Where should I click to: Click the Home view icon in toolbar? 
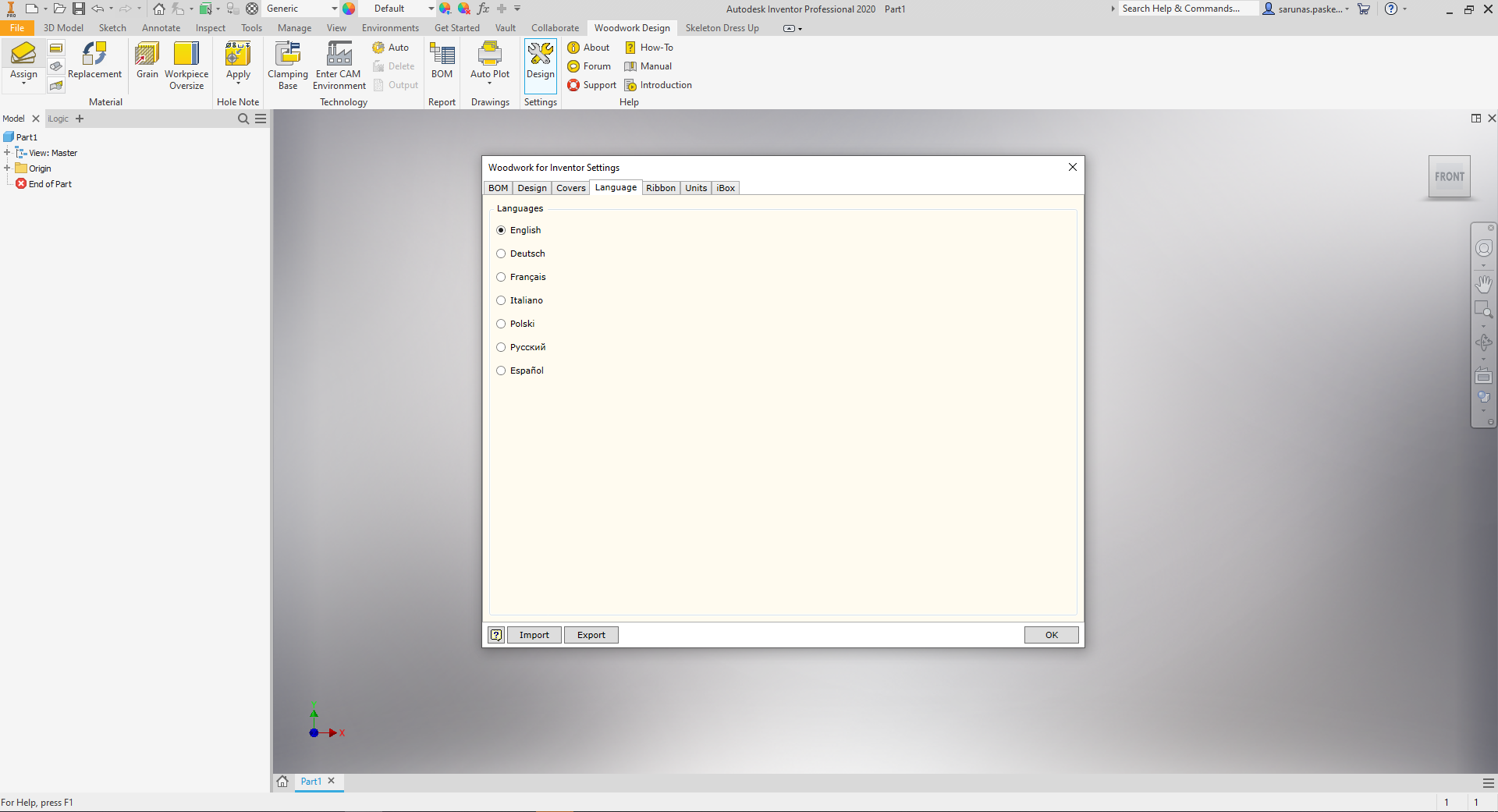pyautogui.click(x=158, y=9)
